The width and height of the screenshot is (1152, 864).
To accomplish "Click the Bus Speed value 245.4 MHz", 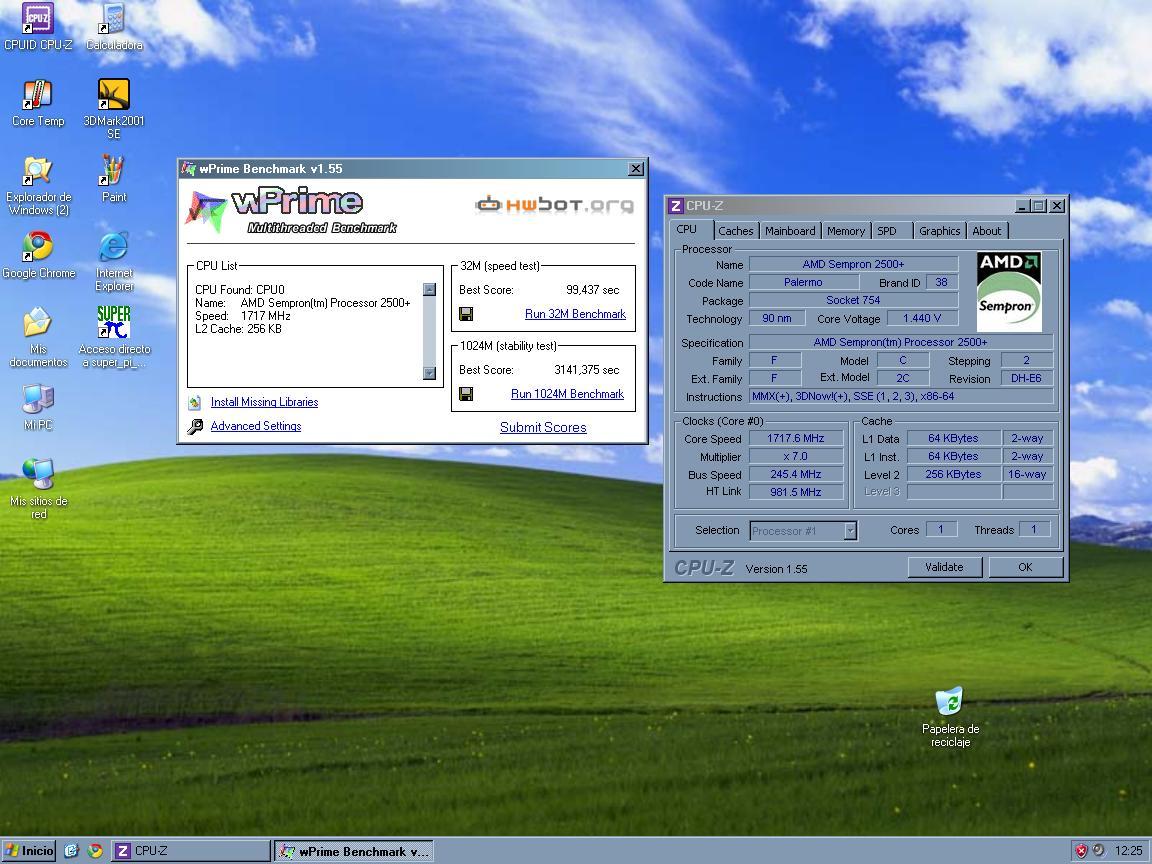I will point(796,475).
